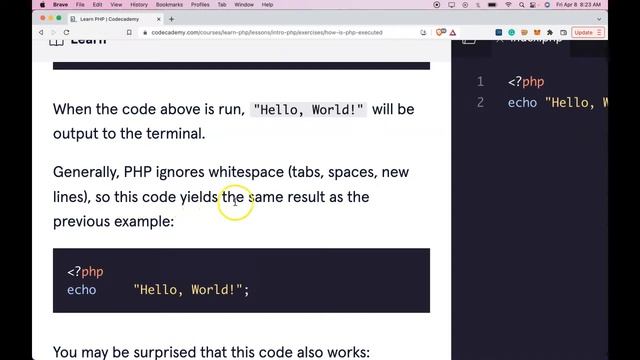Screen dimensions: 640x360
Task: Open the Bookmarks menu
Action: tap(169, 5)
